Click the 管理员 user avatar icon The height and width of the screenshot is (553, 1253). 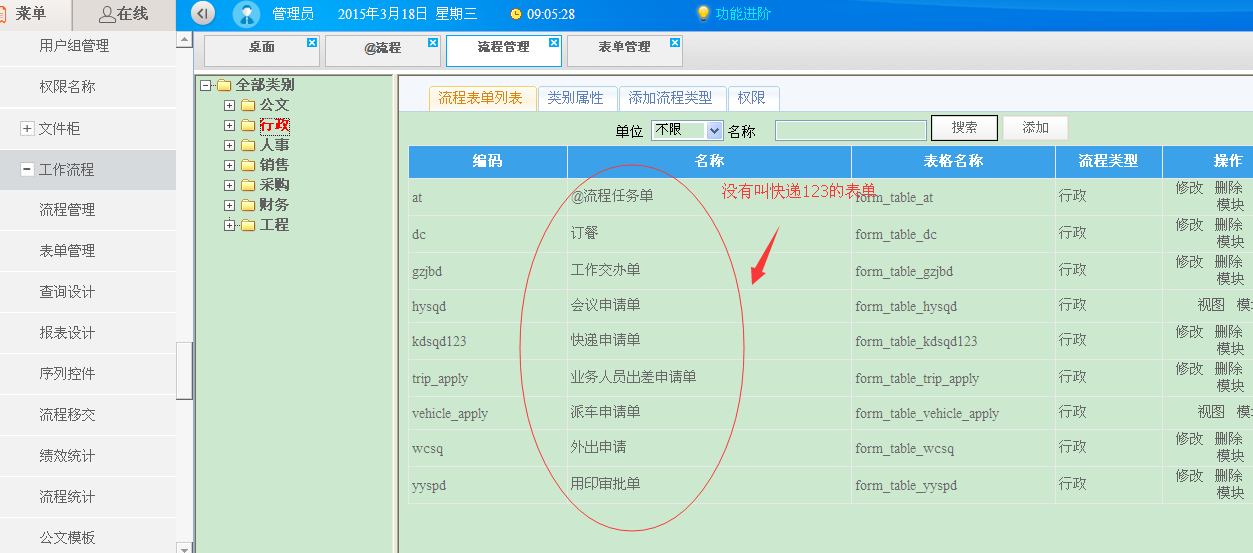coord(246,14)
